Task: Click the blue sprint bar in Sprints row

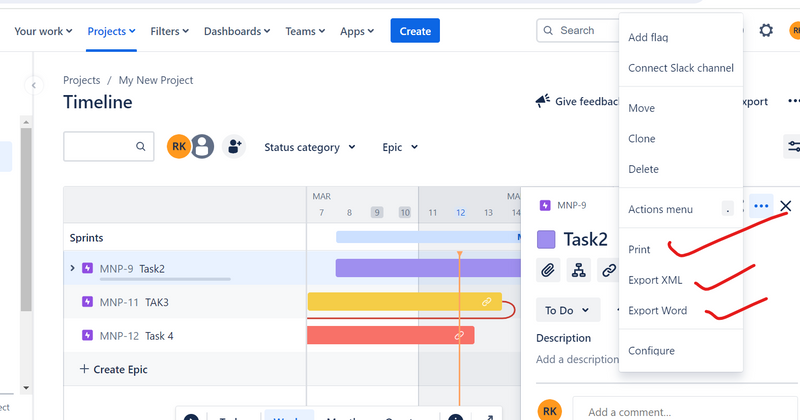Action: [428, 237]
